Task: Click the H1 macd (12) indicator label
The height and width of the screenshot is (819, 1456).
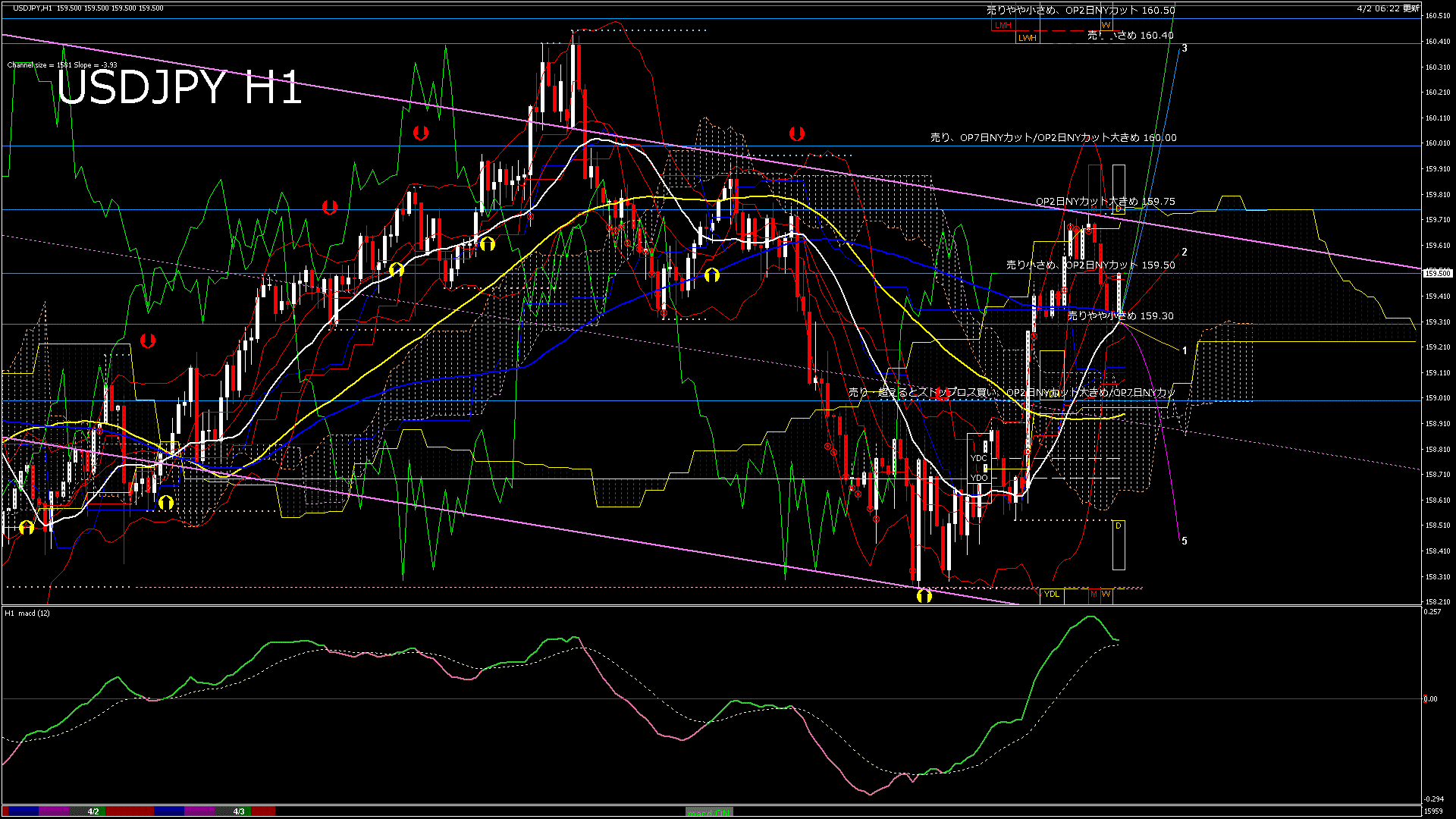Action: tap(27, 613)
